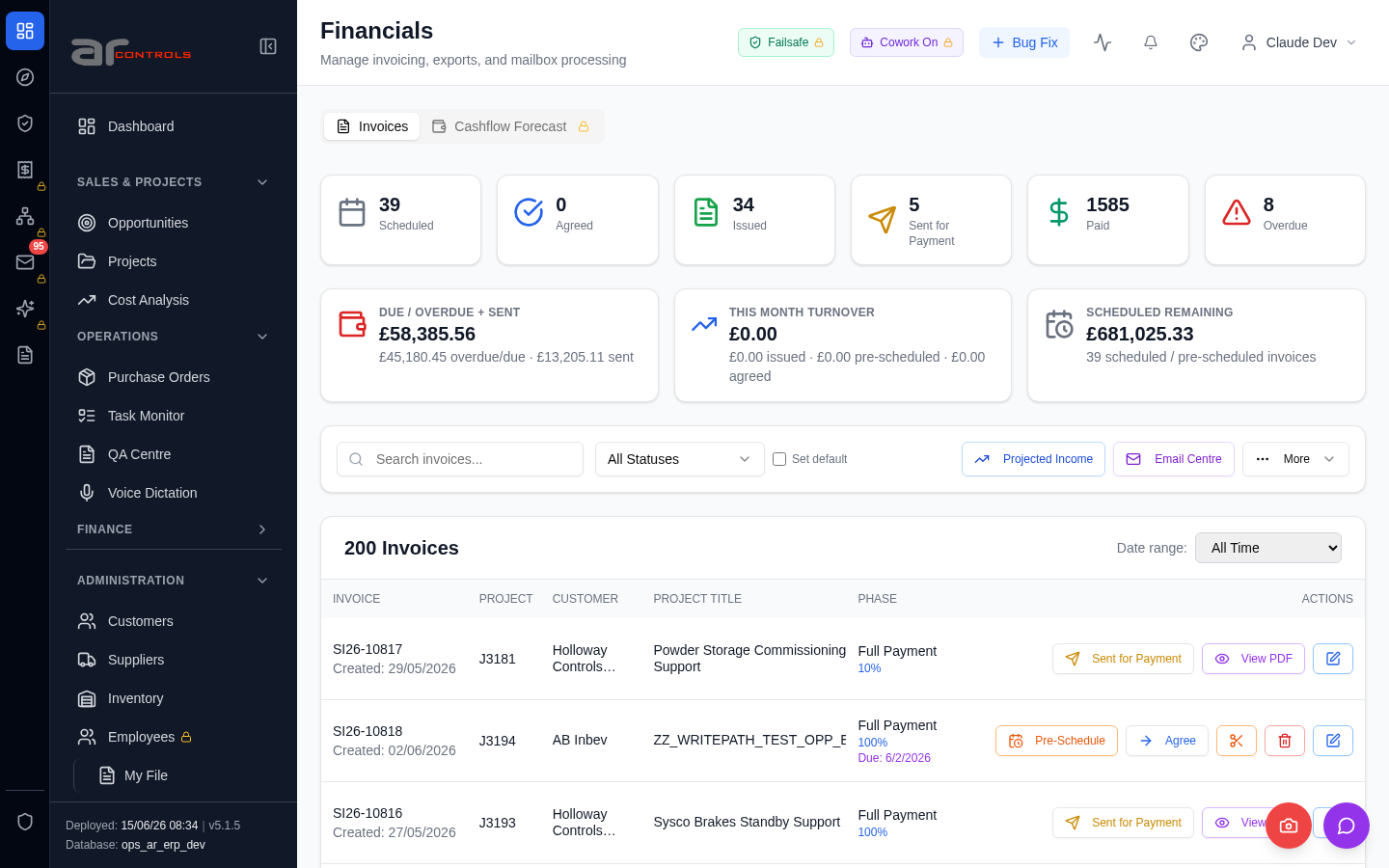Screen dimensions: 1389x868
Task: Collapse the Administration section
Action: pyautogui.click(x=174, y=581)
